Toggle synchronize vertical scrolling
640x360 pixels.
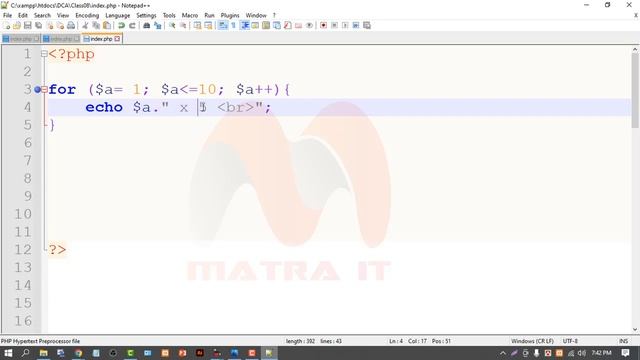(198, 25)
